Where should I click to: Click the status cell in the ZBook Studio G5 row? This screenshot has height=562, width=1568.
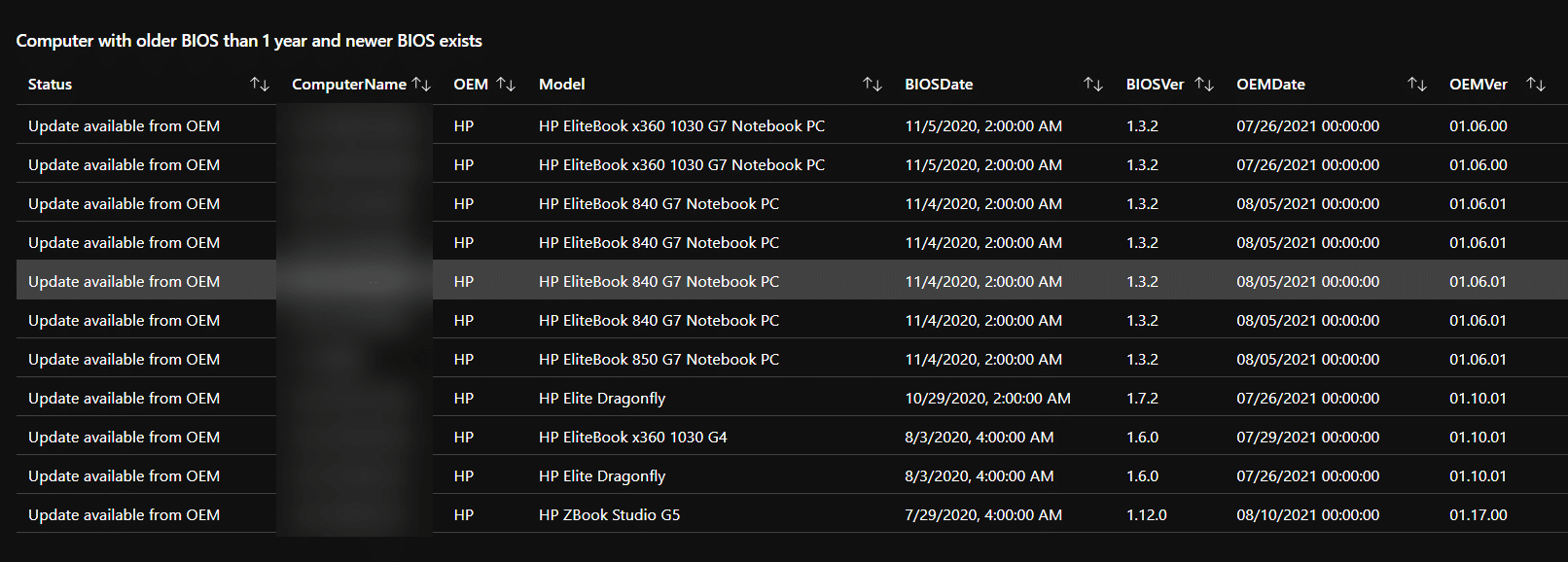click(125, 515)
